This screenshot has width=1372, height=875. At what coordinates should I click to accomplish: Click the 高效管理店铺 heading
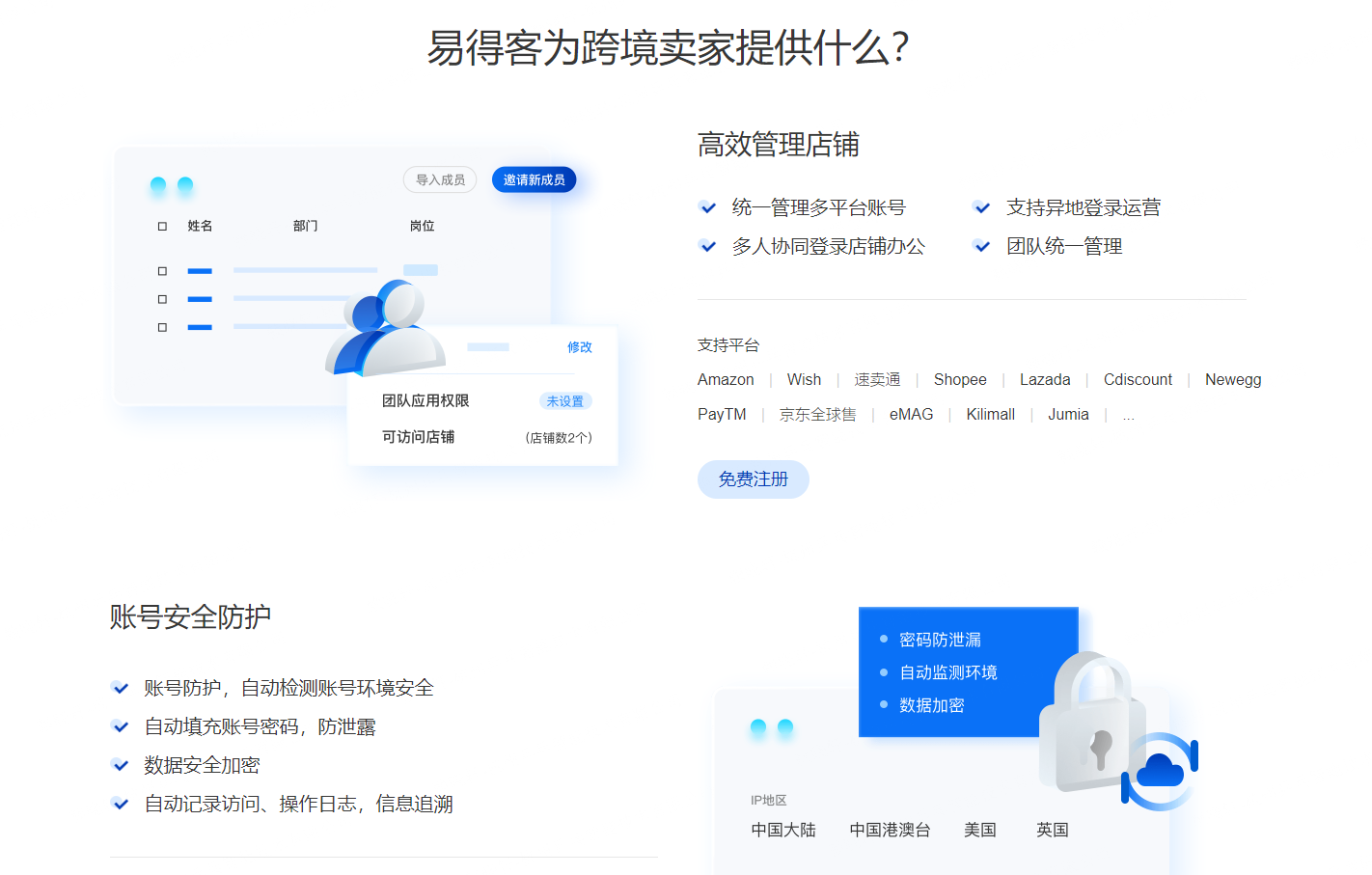[x=778, y=145]
